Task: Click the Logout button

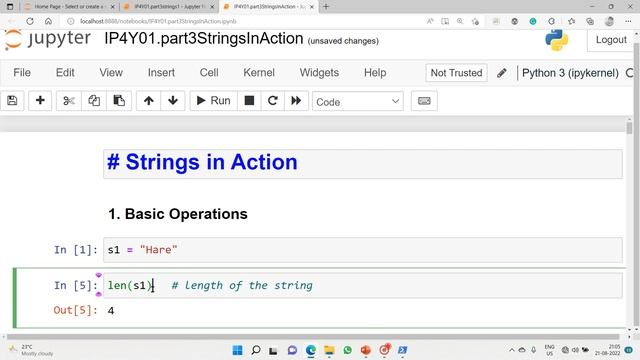Action: (x=611, y=40)
